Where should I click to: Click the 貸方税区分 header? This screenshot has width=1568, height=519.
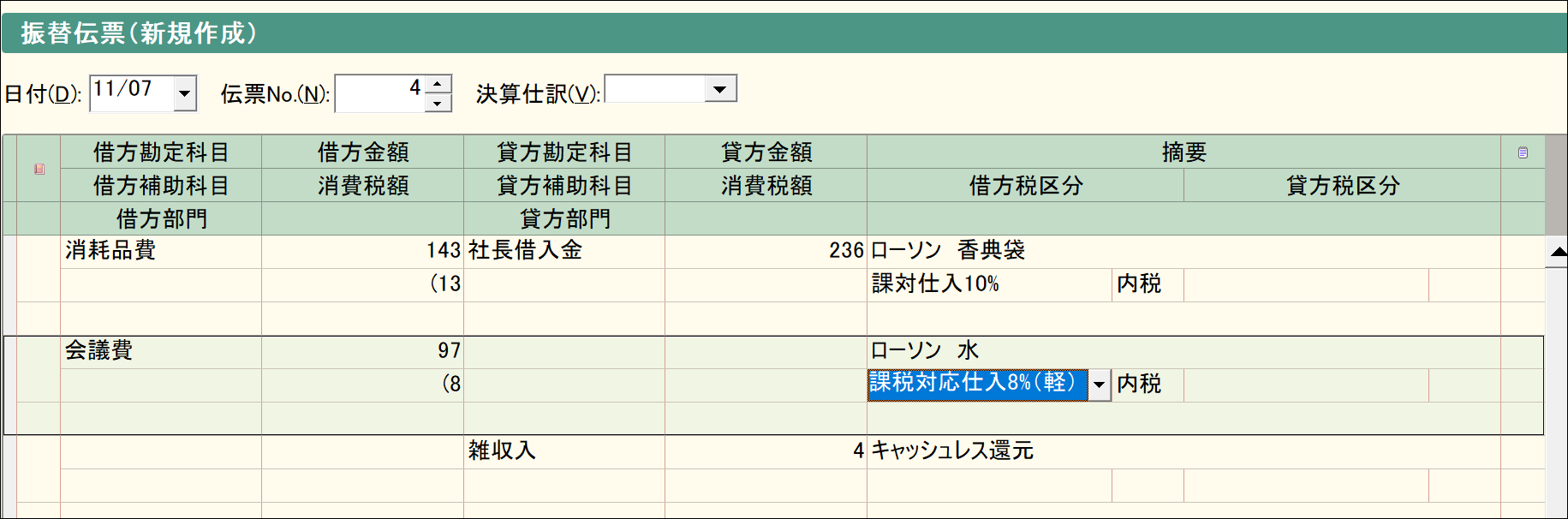[x=1343, y=185]
